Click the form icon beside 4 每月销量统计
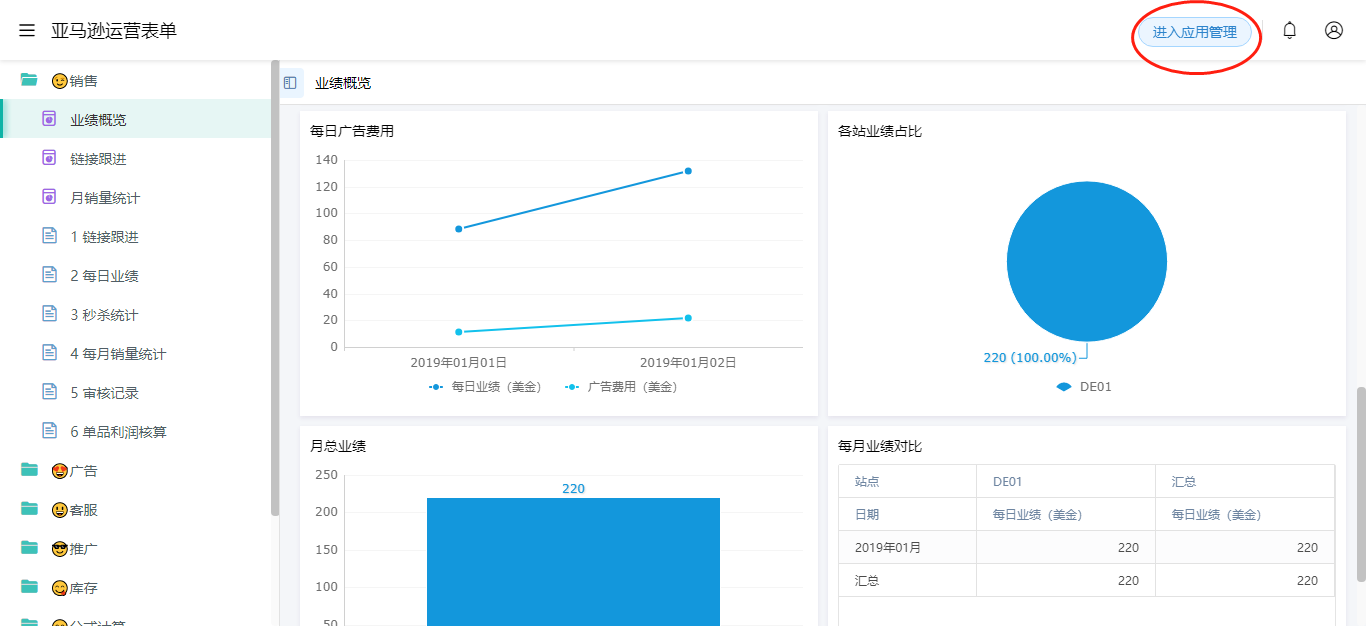 coord(49,353)
